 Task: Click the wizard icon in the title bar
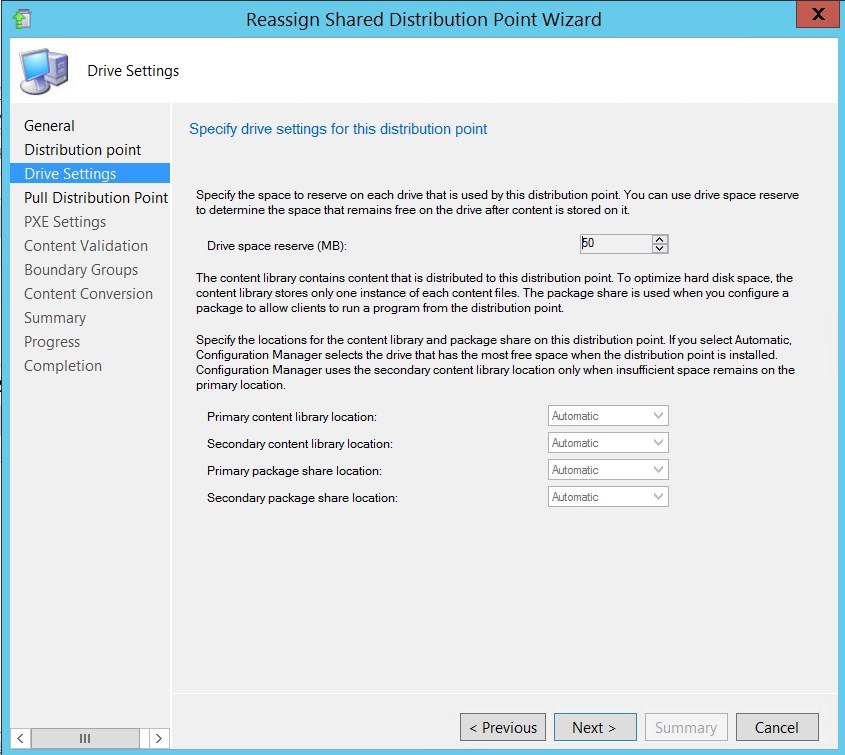[22, 19]
